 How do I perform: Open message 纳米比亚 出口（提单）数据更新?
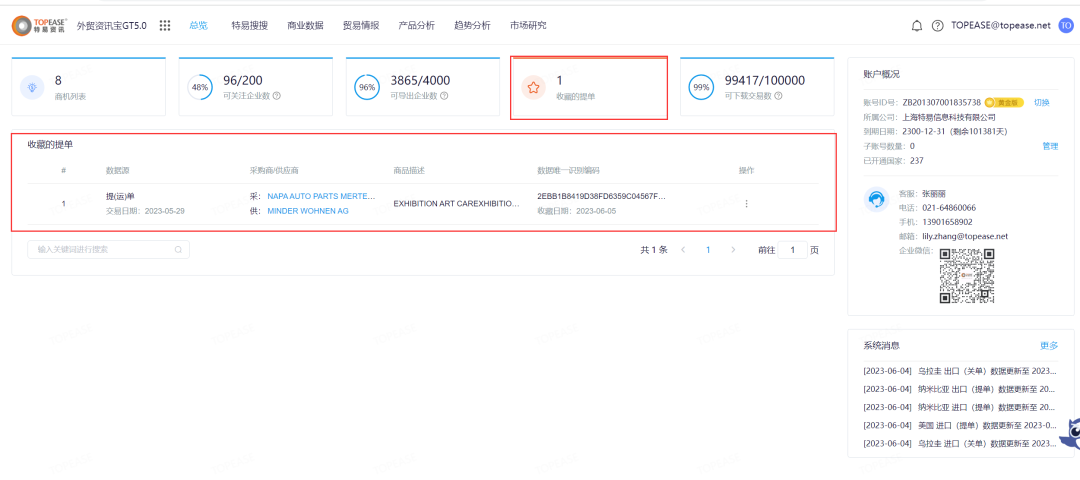959,389
